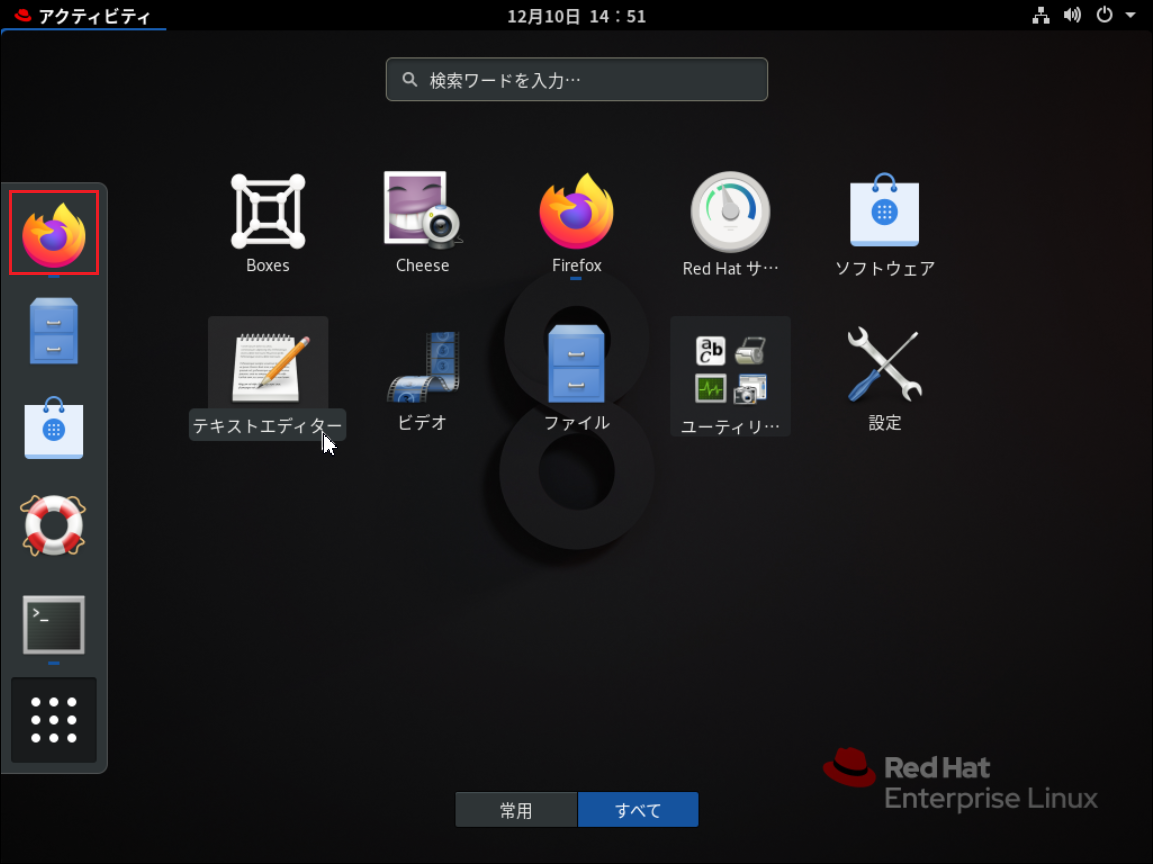Screen dimensions: 1153x864
Task: Open the Boxes application
Action: pos(268,224)
